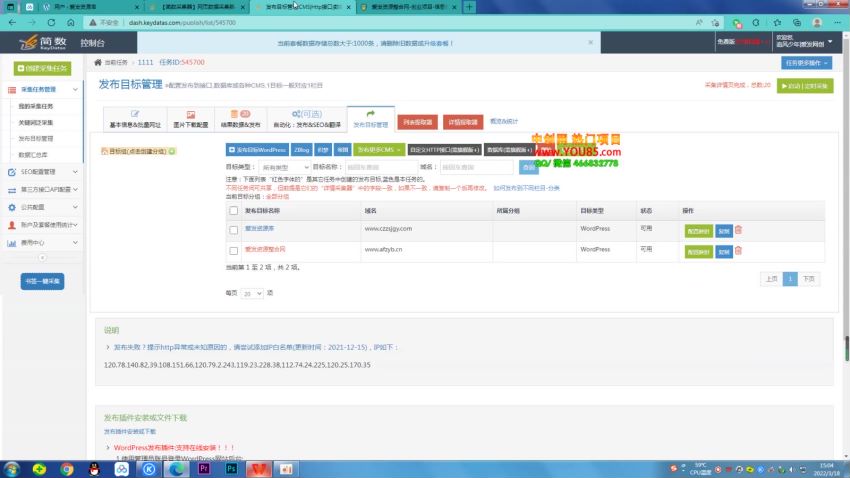Click the home icon in the breadcrumb
This screenshot has width=850, height=478.
tap(98, 62)
